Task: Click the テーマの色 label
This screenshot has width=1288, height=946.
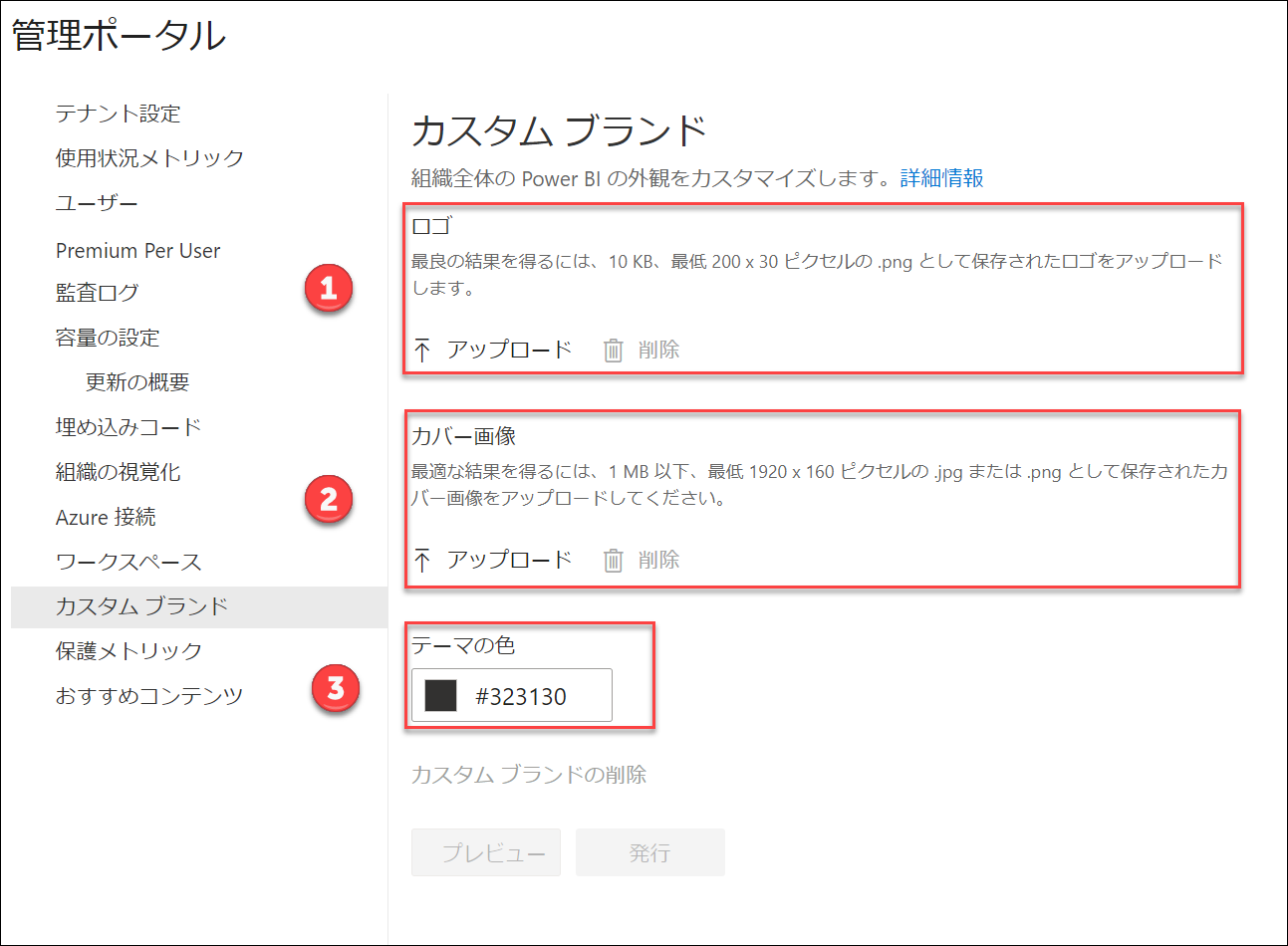Action: click(x=463, y=646)
